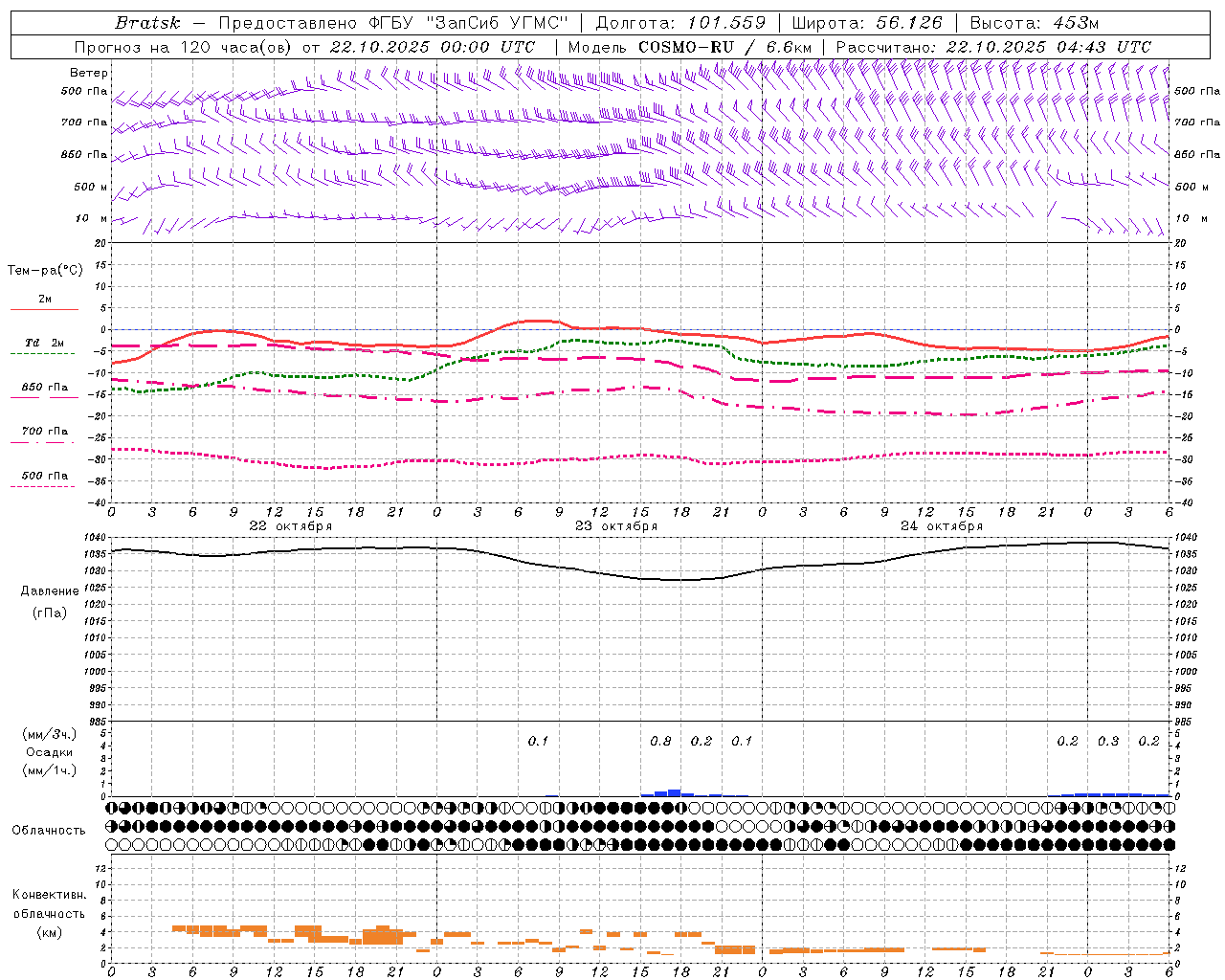Click the "2м" temperature legend entry
The height and width of the screenshot is (980, 1225).
pyautogui.click(x=45, y=299)
